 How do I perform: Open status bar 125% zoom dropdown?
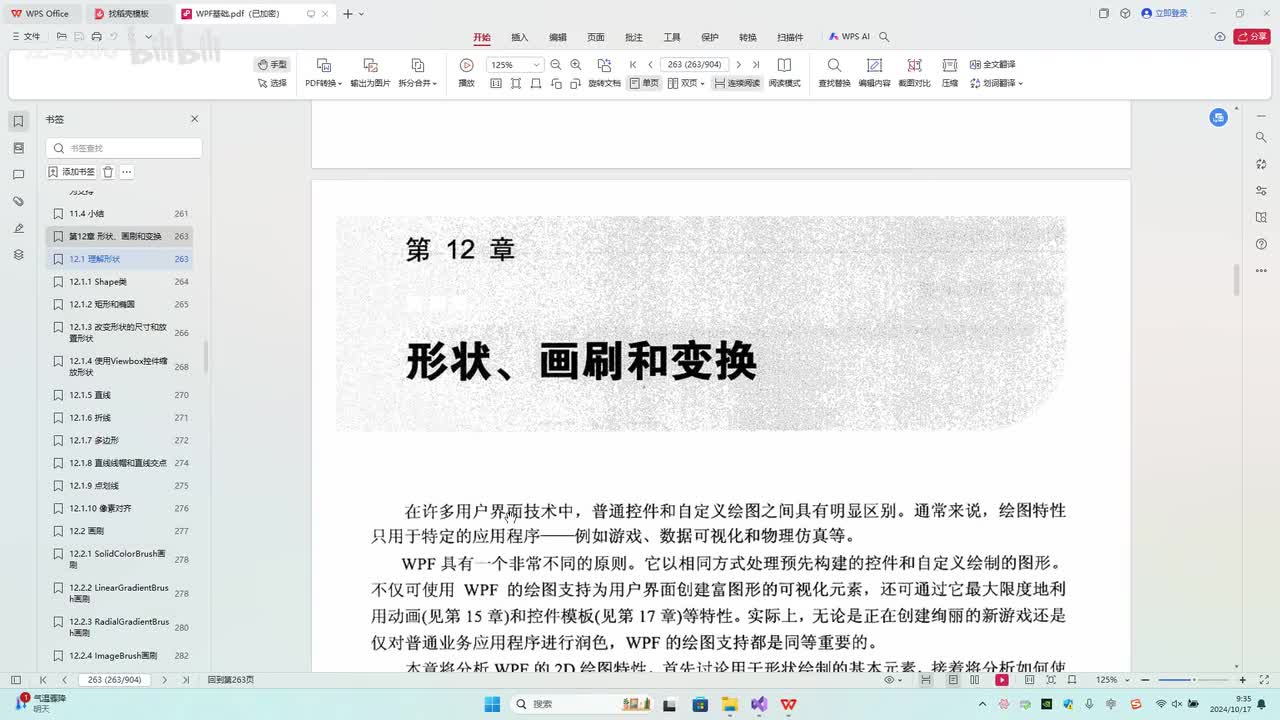coord(1111,680)
